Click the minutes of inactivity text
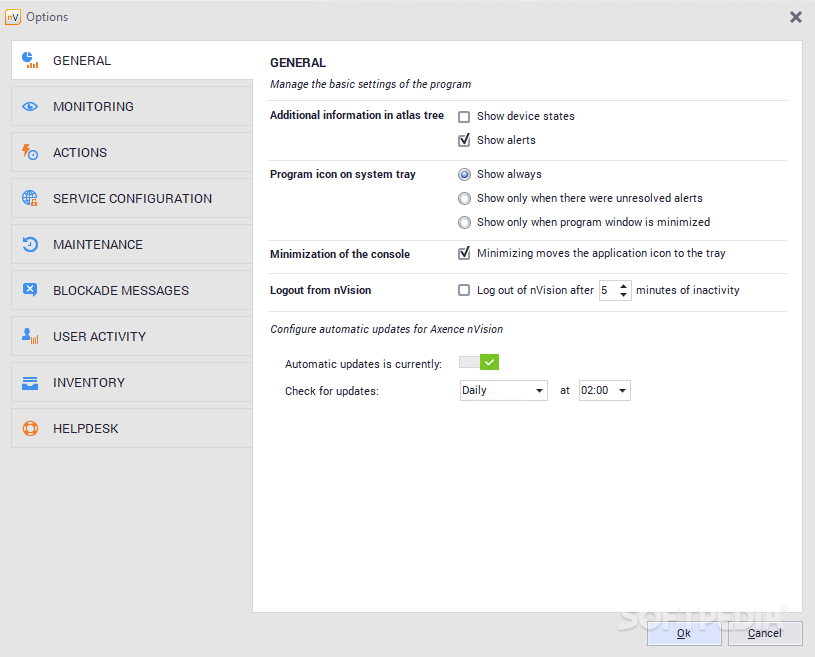 pyautogui.click(x=688, y=290)
